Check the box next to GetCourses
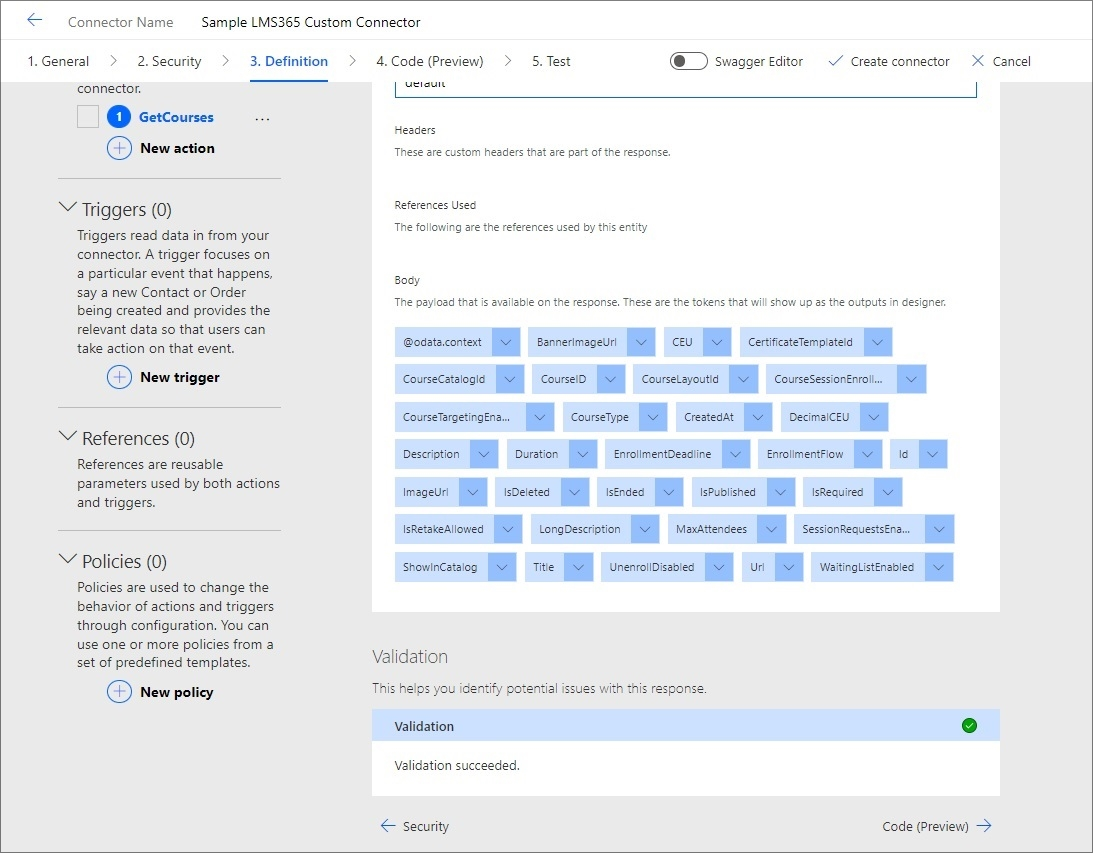The width and height of the screenshot is (1093, 853). coord(88,117)
